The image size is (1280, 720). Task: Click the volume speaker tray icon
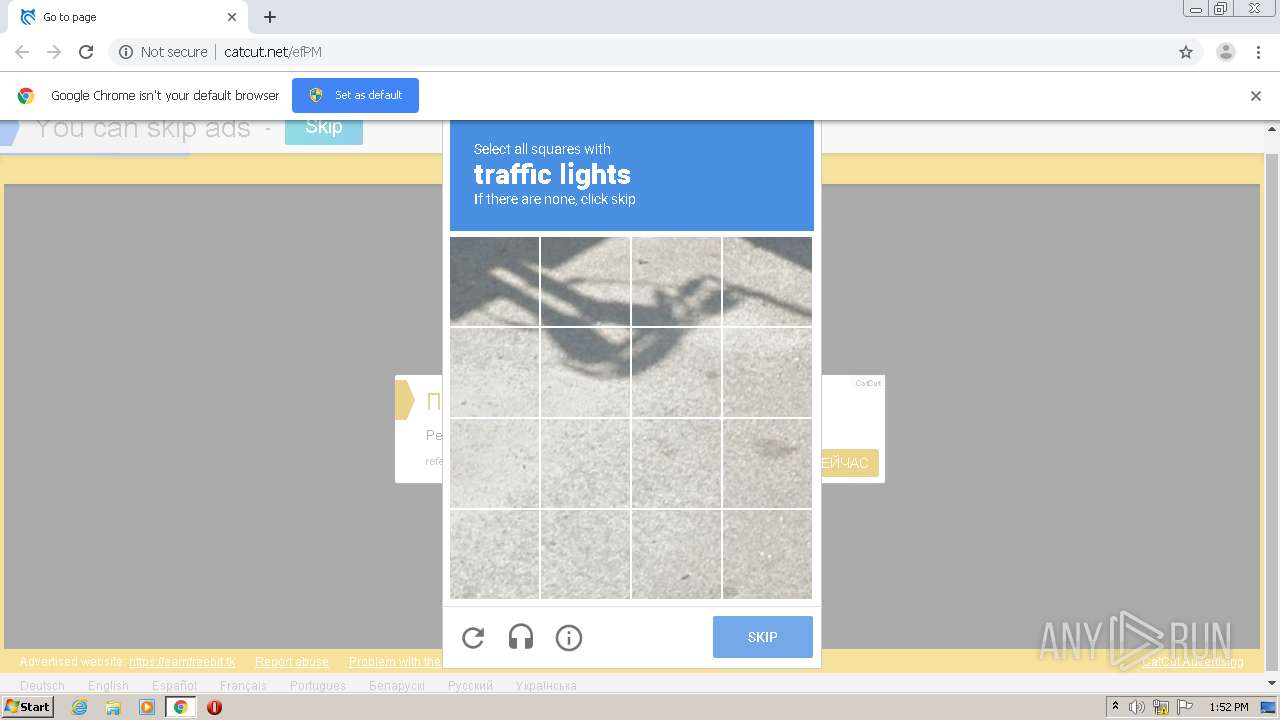[1137, 707]
